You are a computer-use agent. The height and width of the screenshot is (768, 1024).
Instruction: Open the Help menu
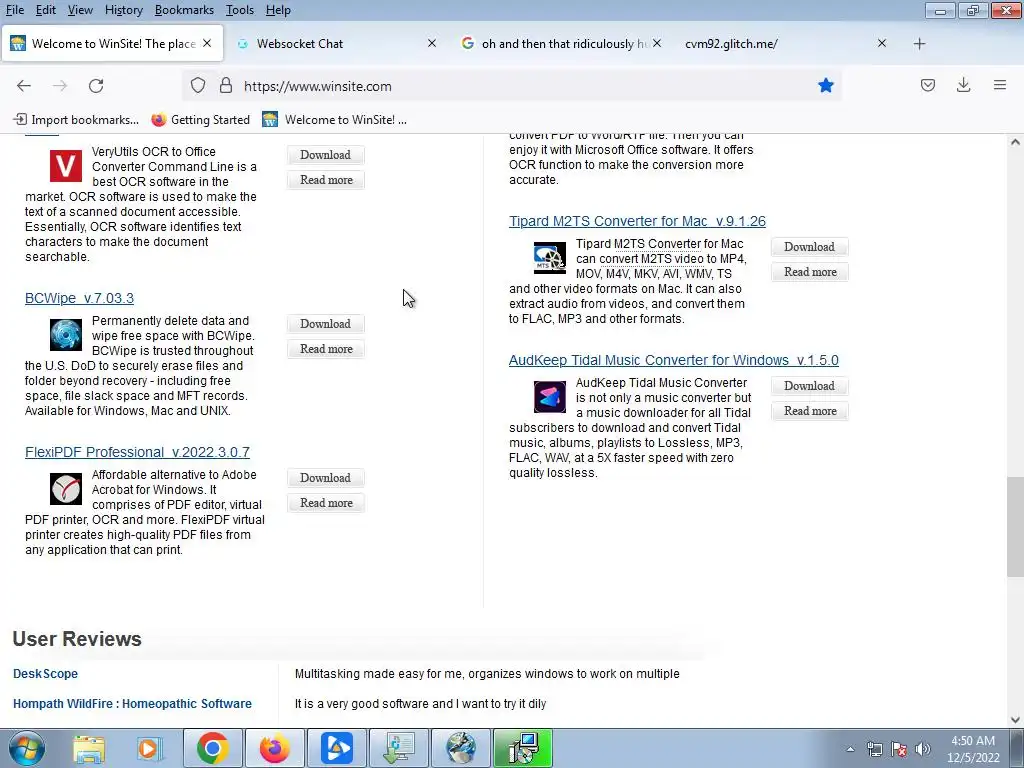coord(278,10)
